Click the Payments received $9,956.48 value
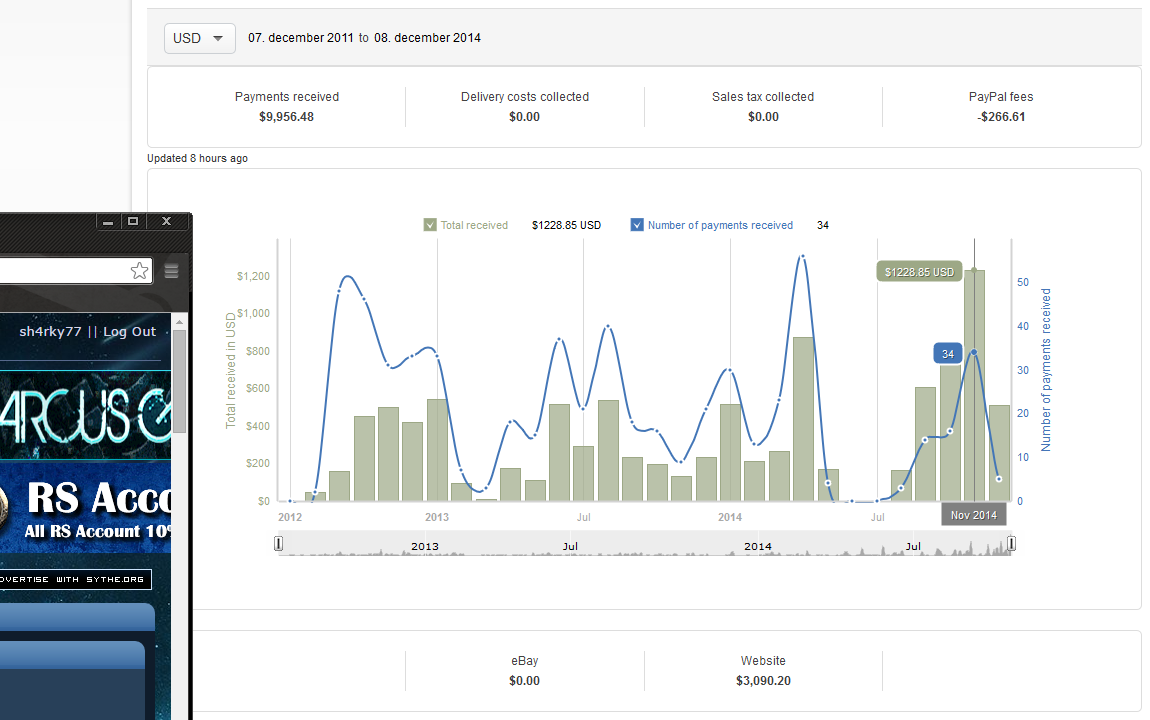1150x720 pixels. coord(286,117)
